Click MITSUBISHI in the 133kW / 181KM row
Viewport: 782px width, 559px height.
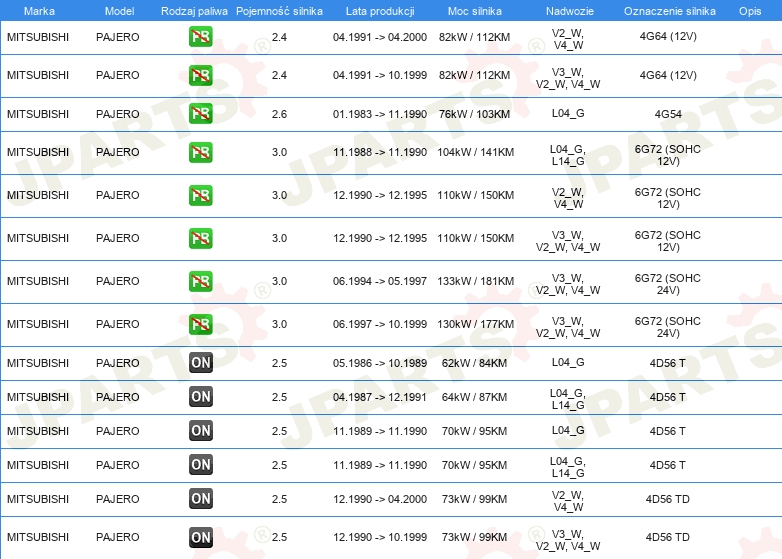[x=38, y=281]
